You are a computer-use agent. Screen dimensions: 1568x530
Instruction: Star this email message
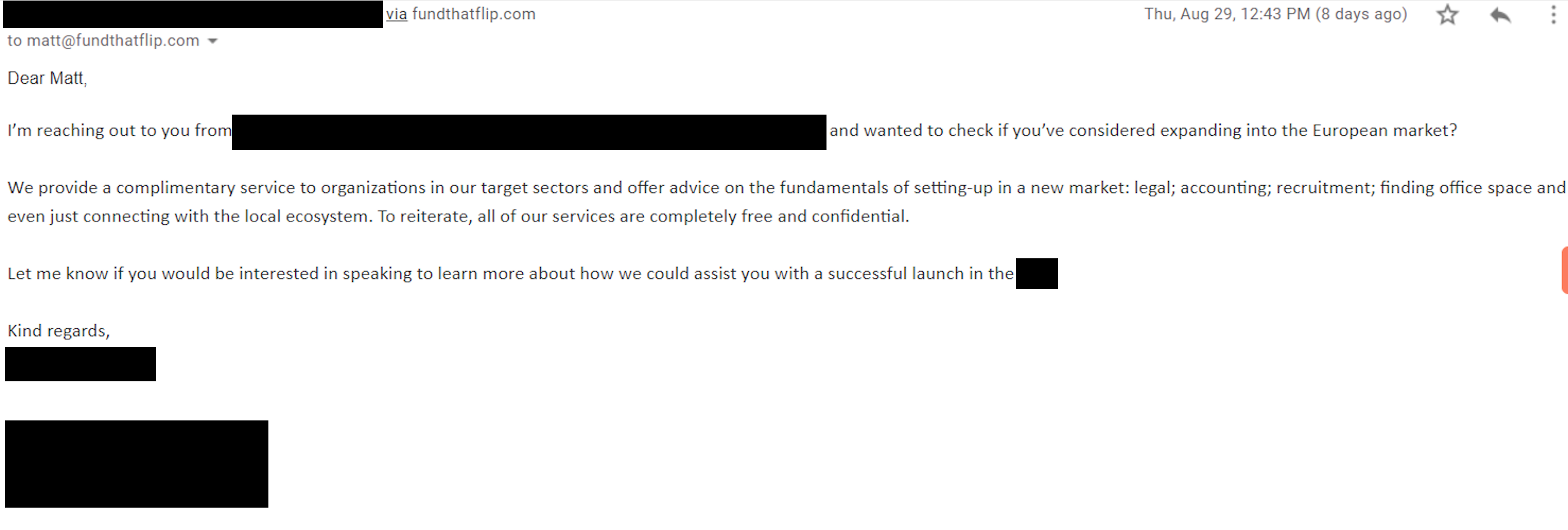(x=1447, y=15)
